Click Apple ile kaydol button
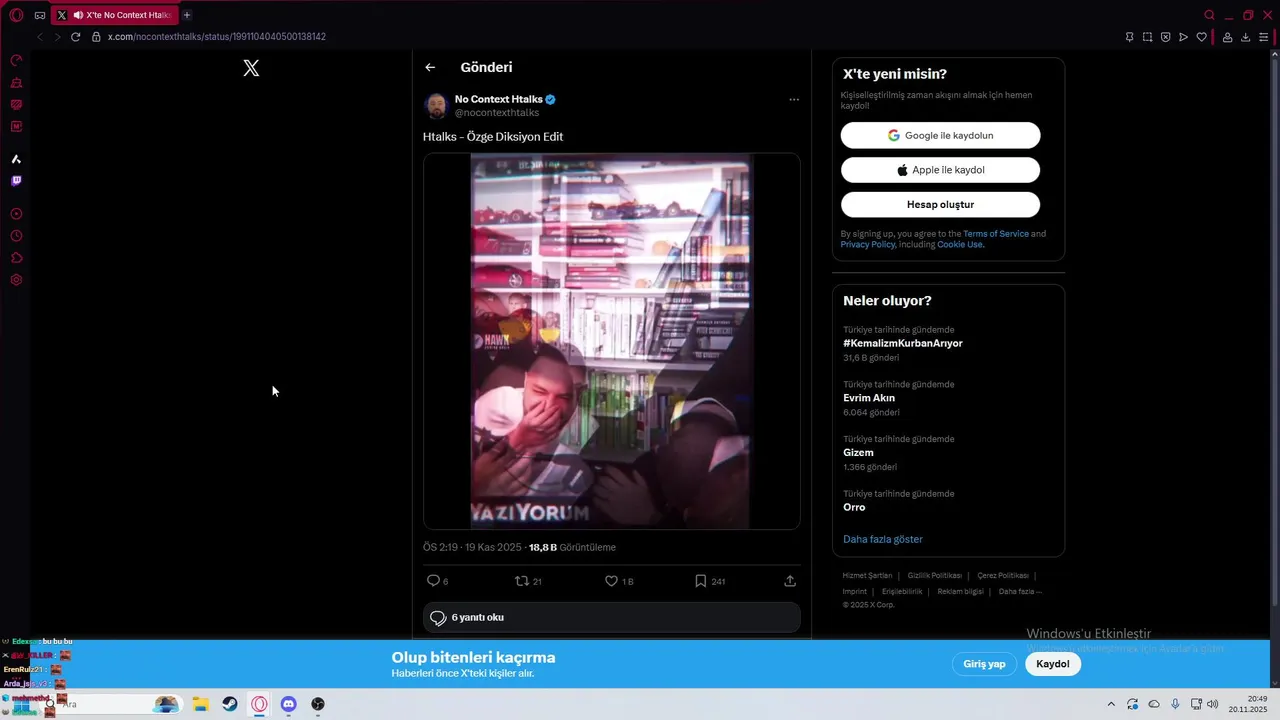Viewport: 1280px width, 720px height. pos(940,170)
